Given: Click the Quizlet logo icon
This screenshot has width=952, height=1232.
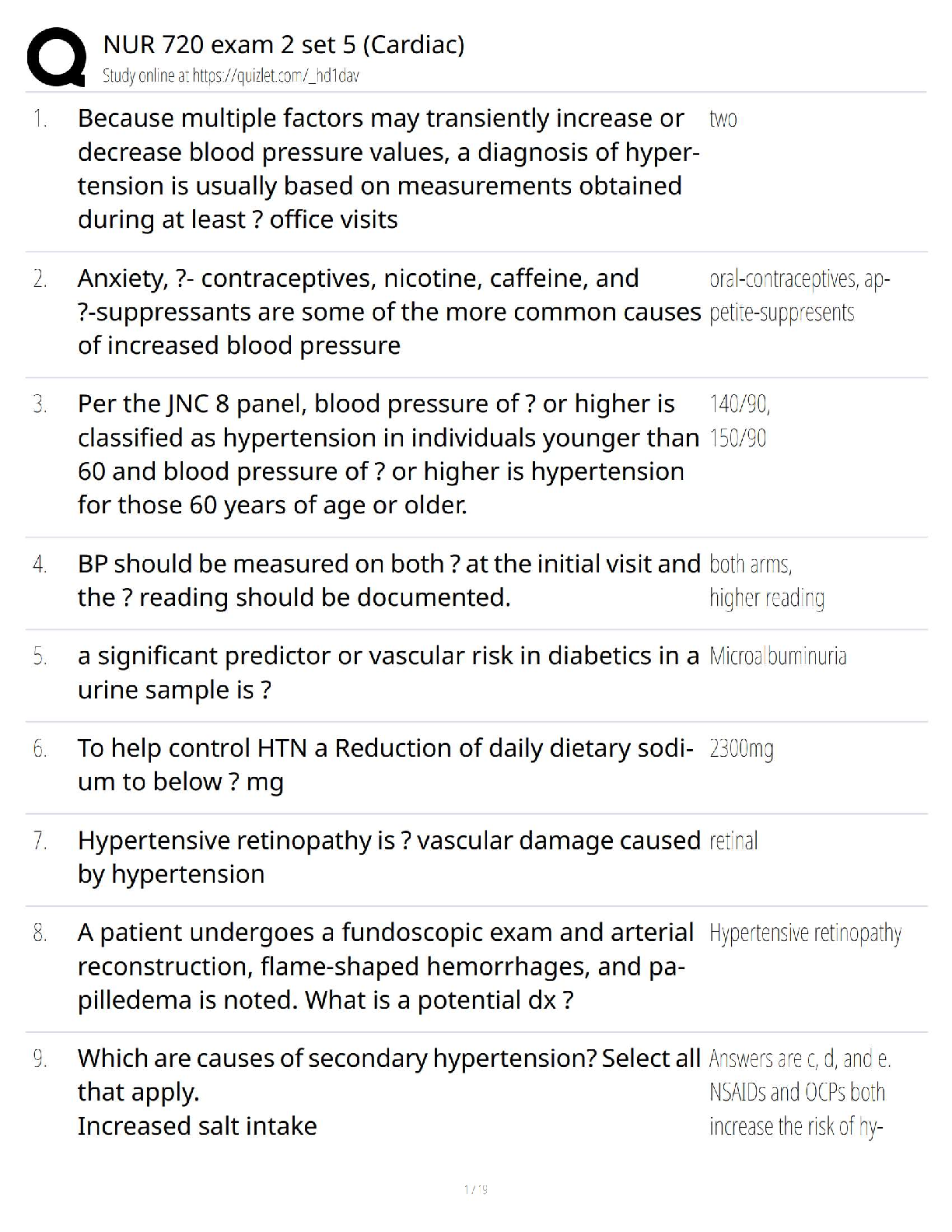Looking at the screenshot, I should point(56,57).
